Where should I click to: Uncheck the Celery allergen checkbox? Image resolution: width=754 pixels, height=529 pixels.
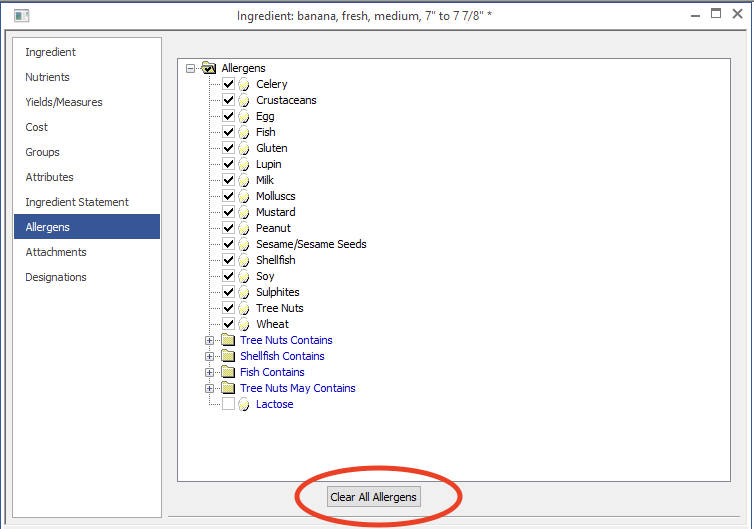pos(228,84)
